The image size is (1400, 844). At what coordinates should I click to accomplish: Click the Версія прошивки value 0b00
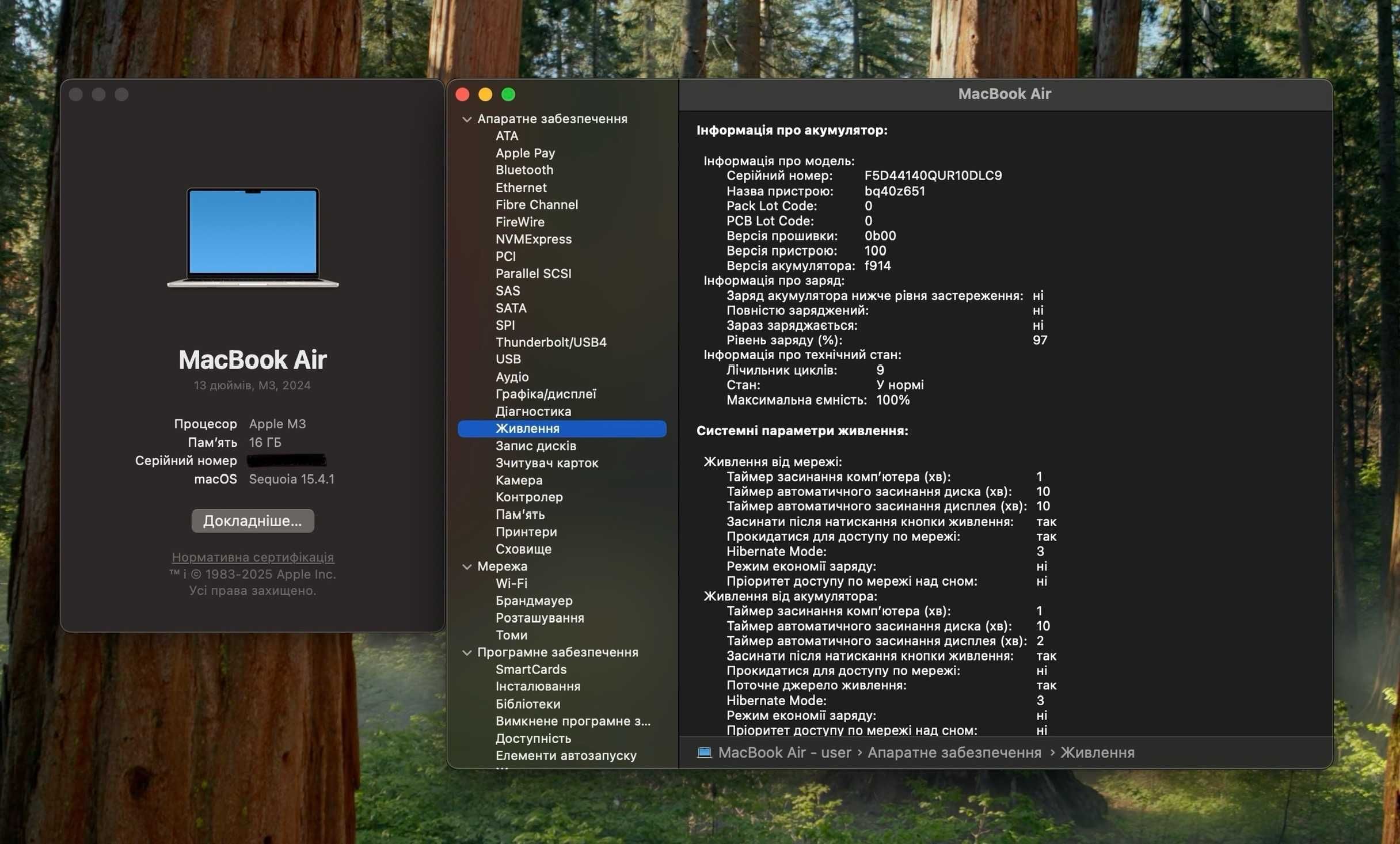[x=880, y=236]
